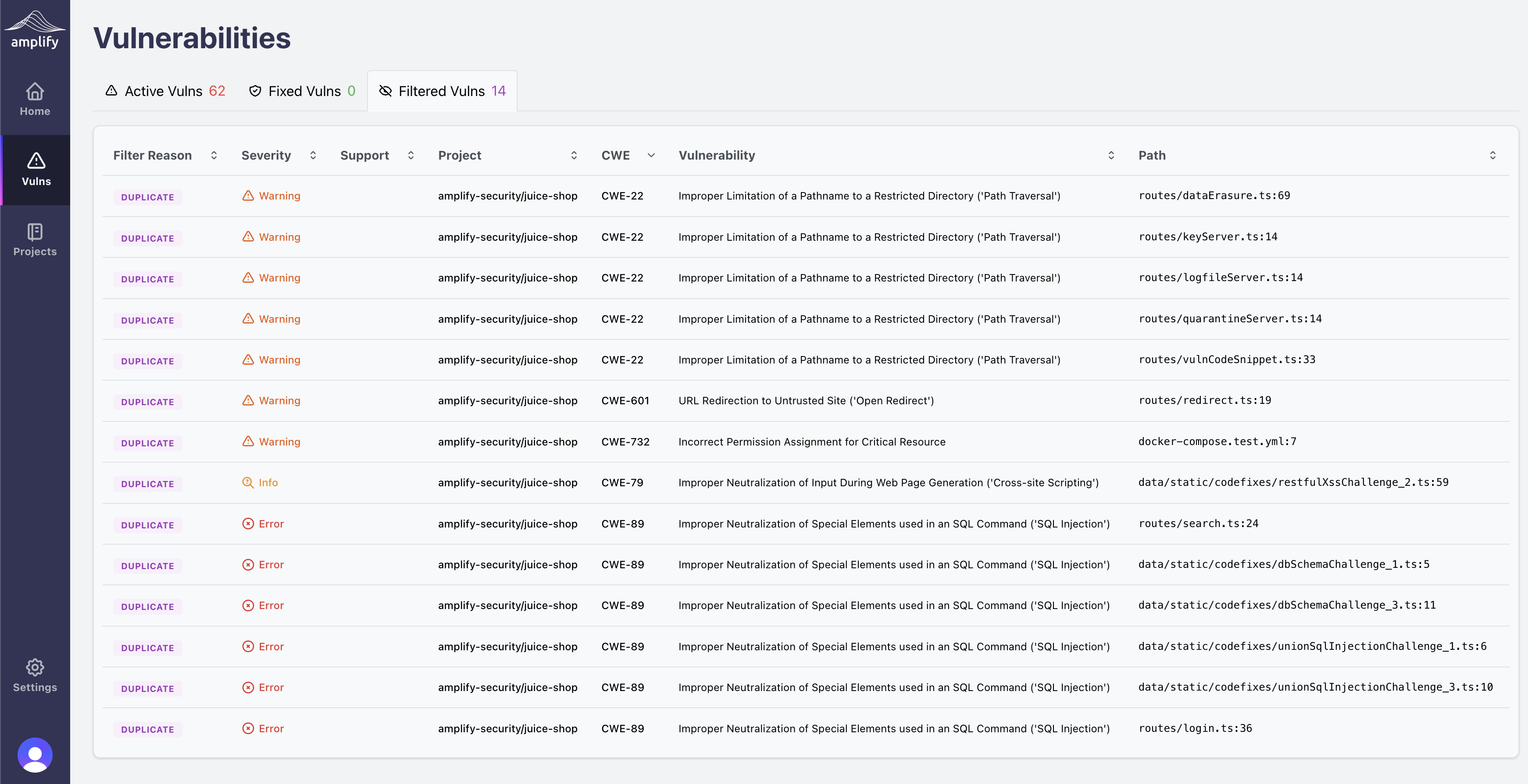Screen dimensions: 1528x784
Task: Sort by Severity column arrows
Action: point(313,155)
